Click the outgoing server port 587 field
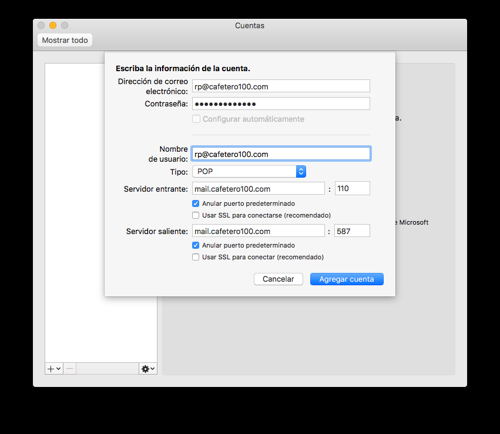 tap(352, 231)
